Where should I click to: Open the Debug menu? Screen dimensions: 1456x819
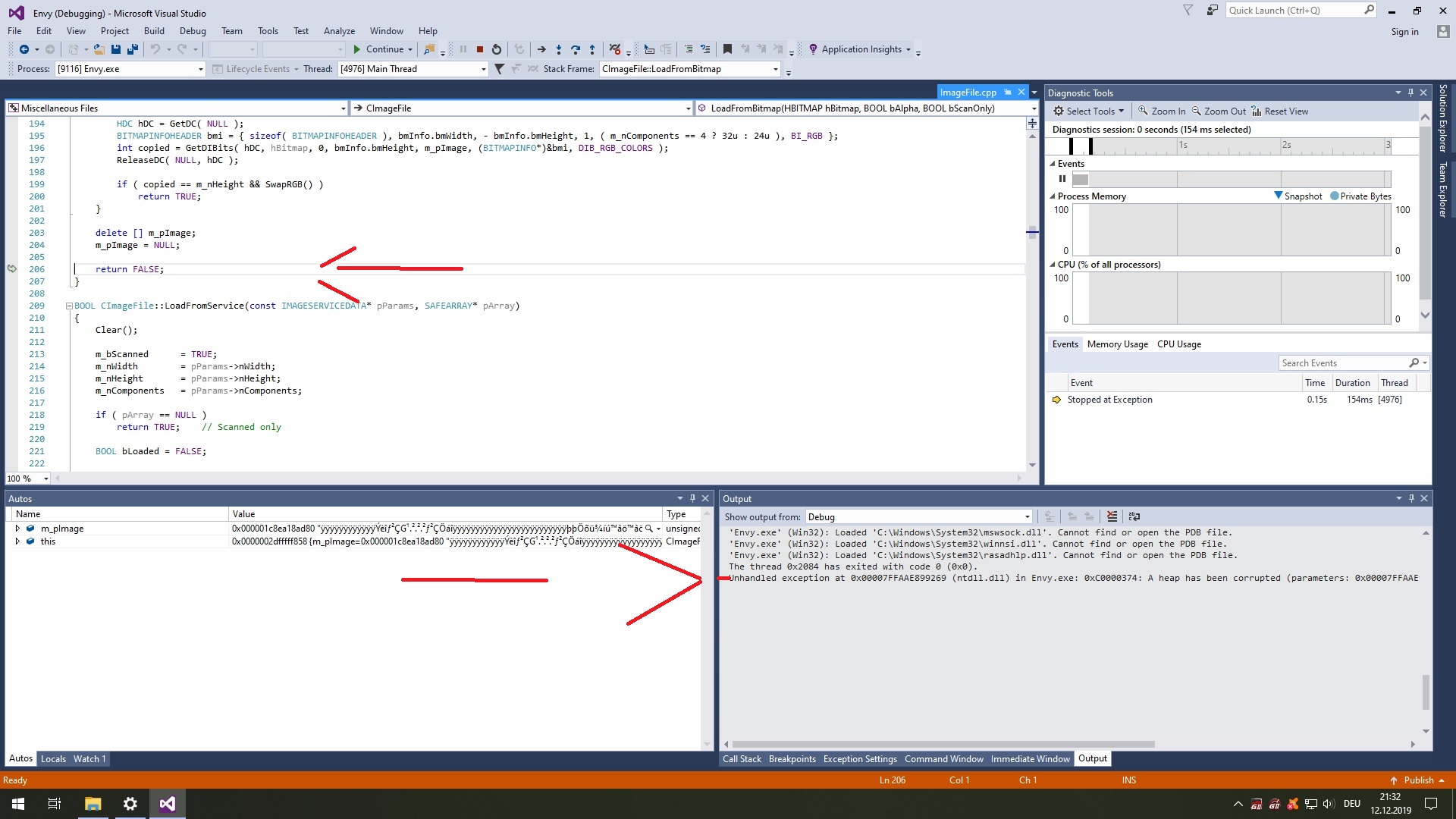pos(193,31)
